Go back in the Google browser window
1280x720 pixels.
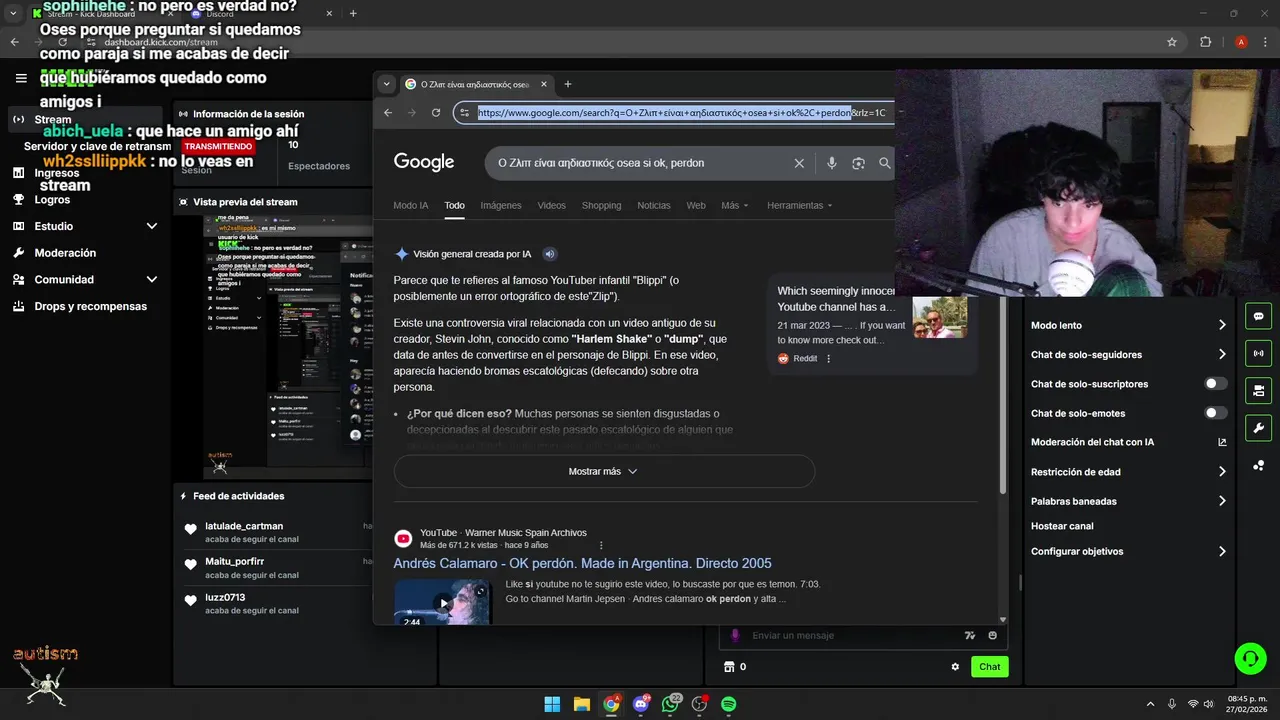point(388,113)
